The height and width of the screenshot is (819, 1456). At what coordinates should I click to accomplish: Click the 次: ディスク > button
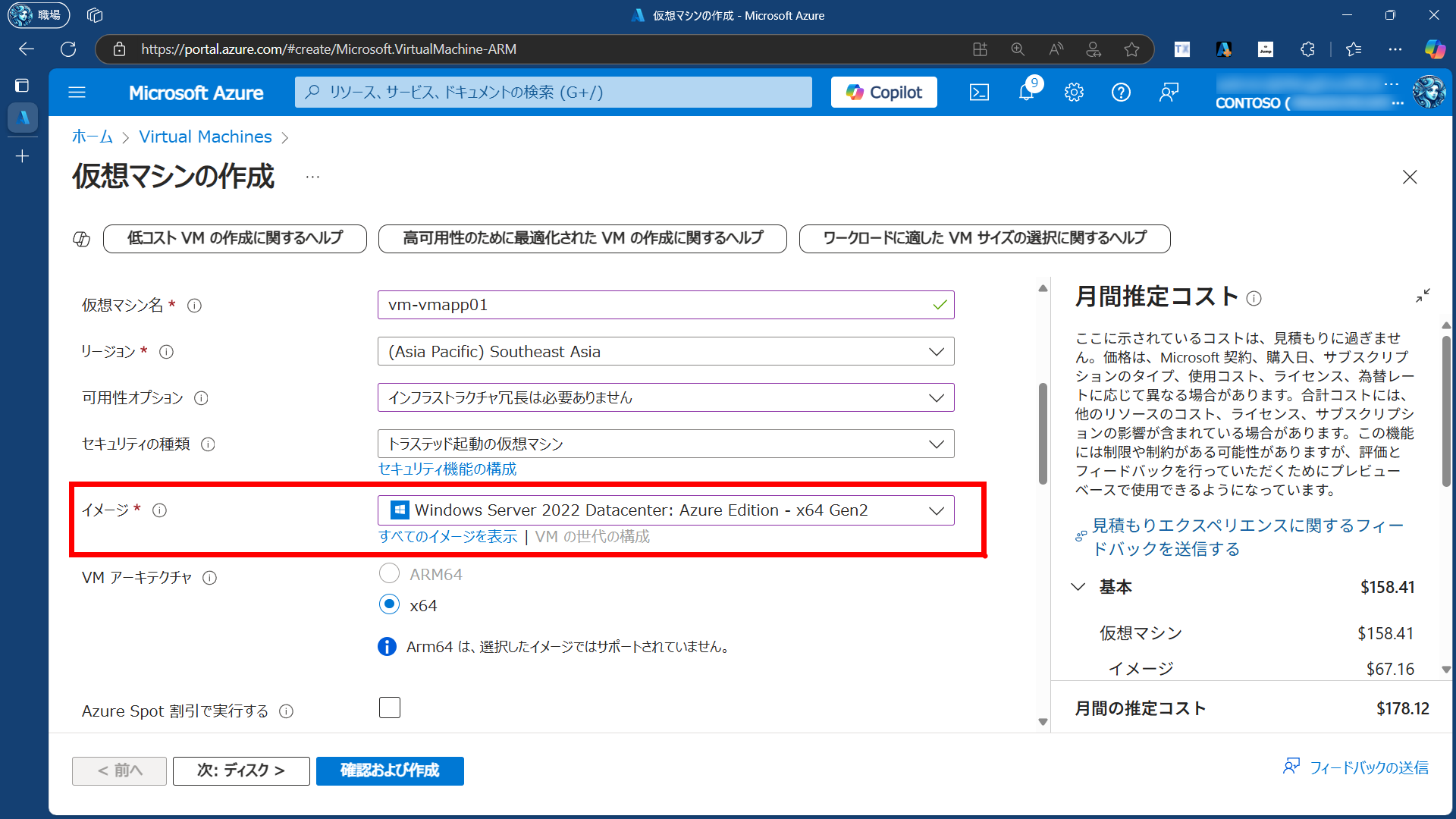pyautogui.click(x=241, y=770)
